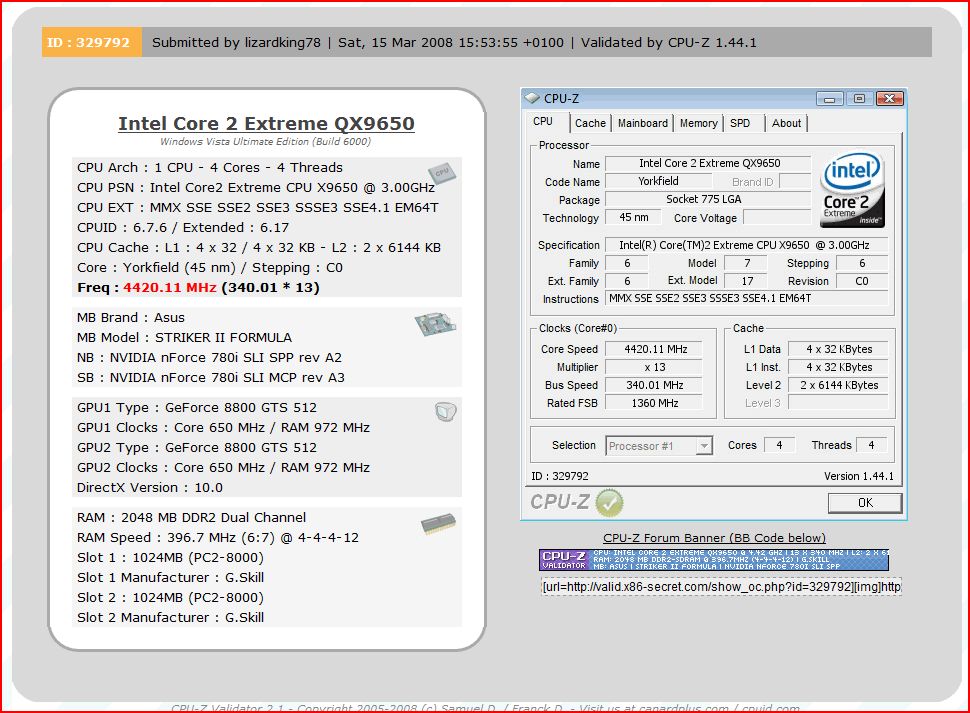Click the BB code URL text field
970x713 pixels.
[721, 586]
